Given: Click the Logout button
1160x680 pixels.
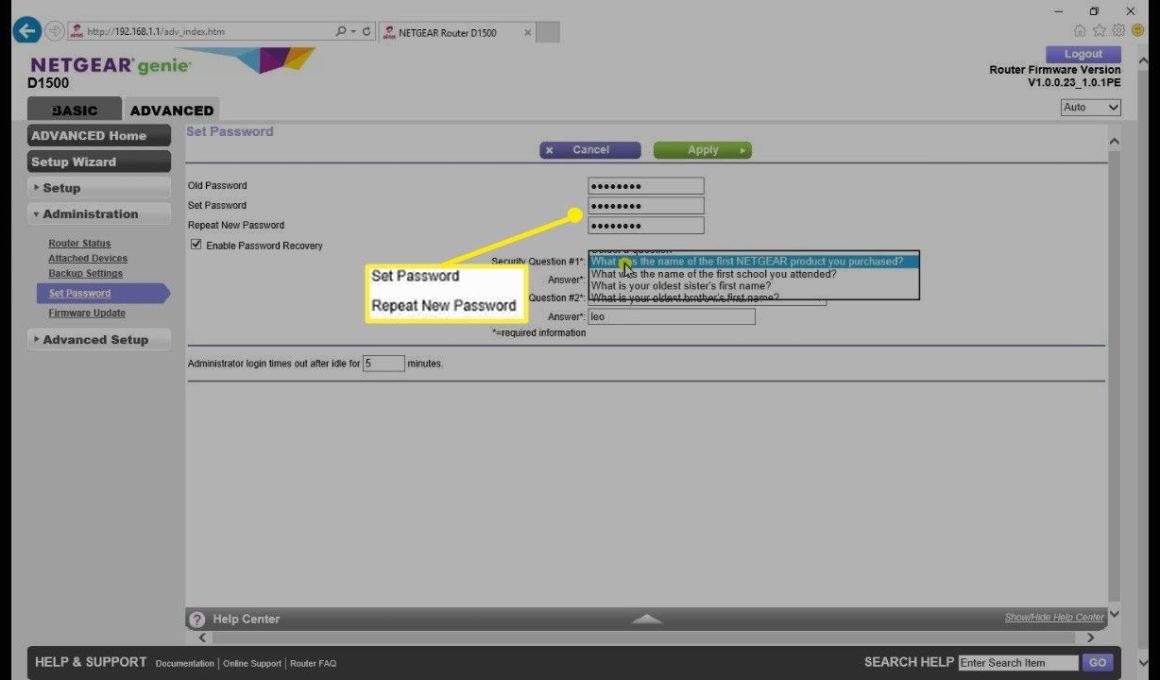Looking at the screenshot, I should click(x=1083, y=54).
